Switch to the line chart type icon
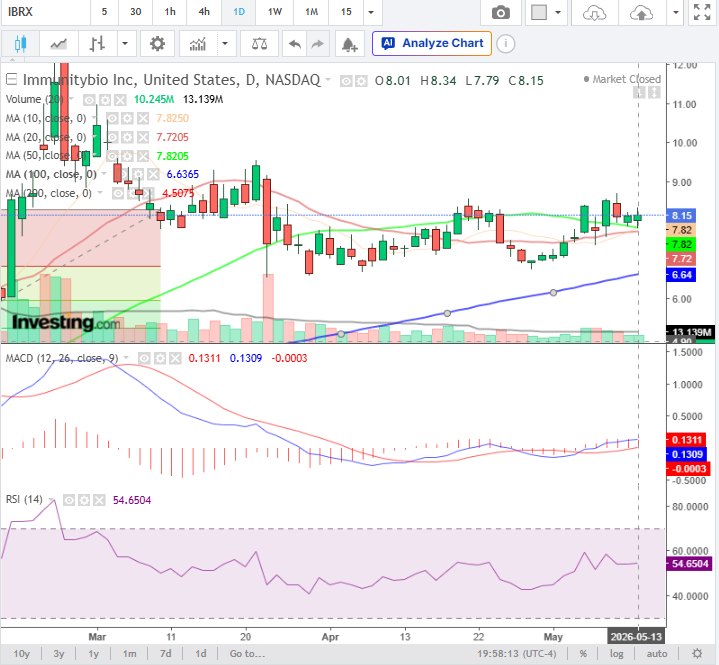Screen dimensions: 719x665 click(59, 44)
